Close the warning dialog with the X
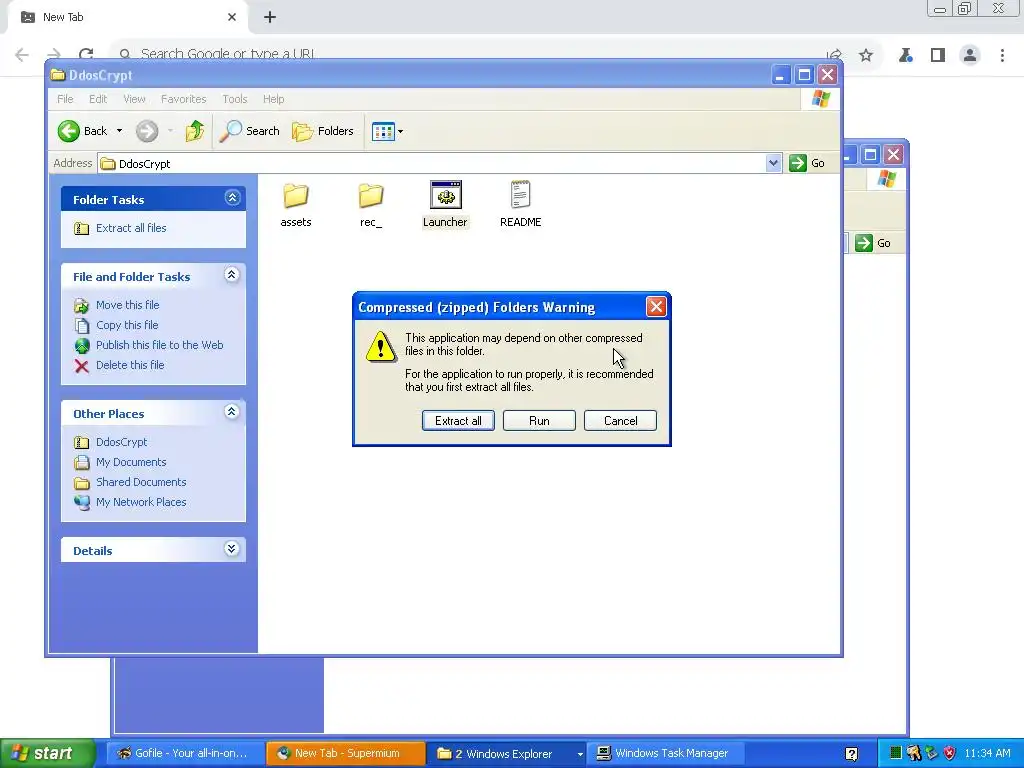Image resolution: width=1024 pixels, height=768 pixels. click(x=656, y=306)
